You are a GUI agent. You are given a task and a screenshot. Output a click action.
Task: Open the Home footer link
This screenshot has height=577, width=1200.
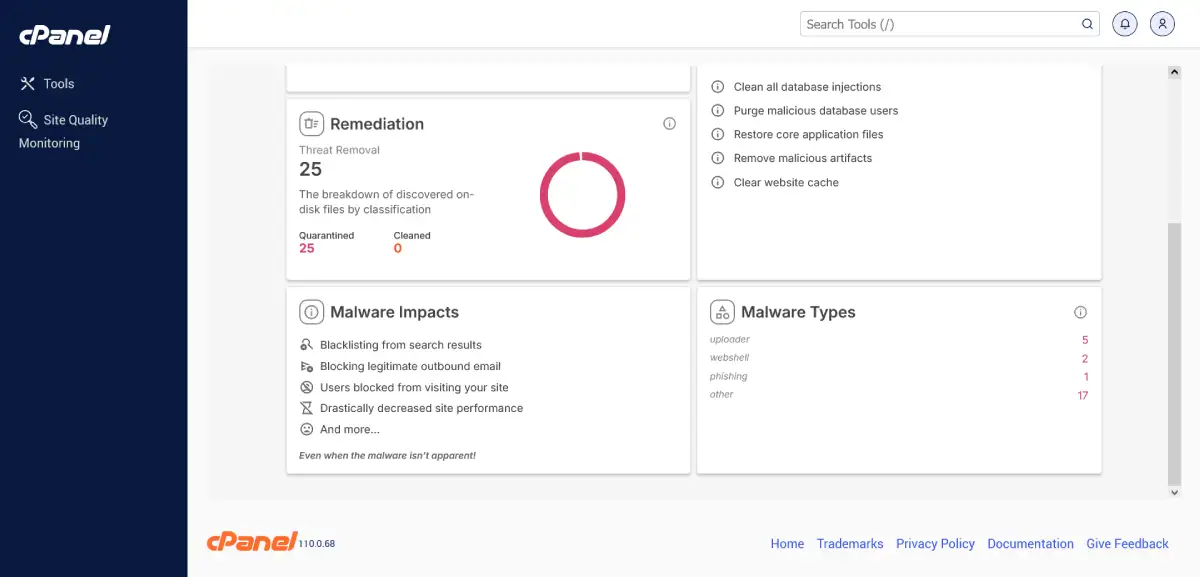(x=787, y=544)
